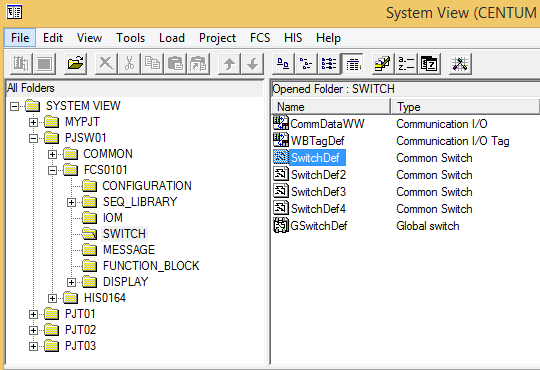This screenshot has width=540, height=370.
Task: Collapse the SYSTEM VIEW root node
Action: point(14,106)
